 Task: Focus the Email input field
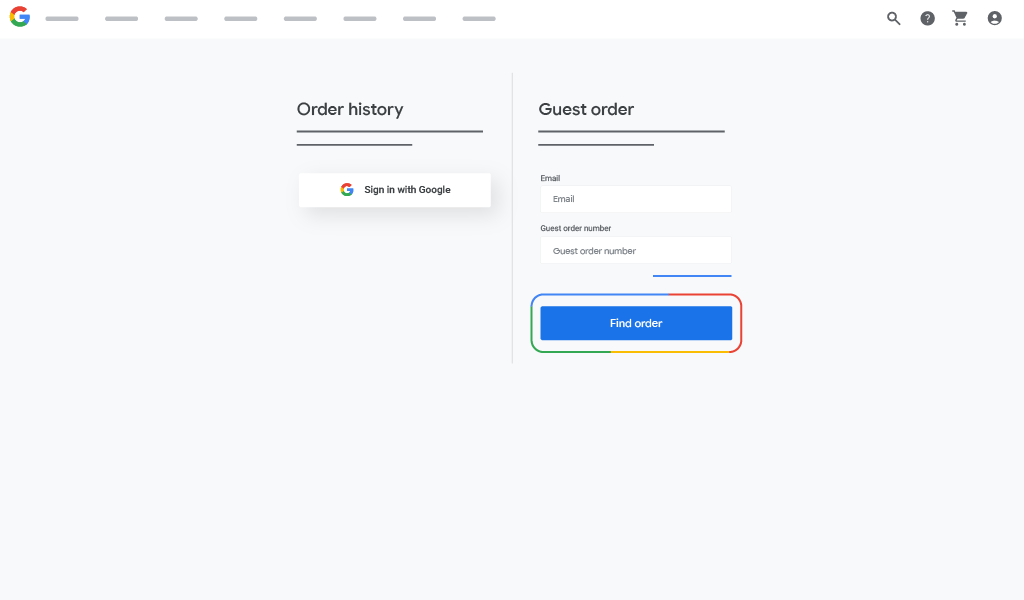click(636, 199)
